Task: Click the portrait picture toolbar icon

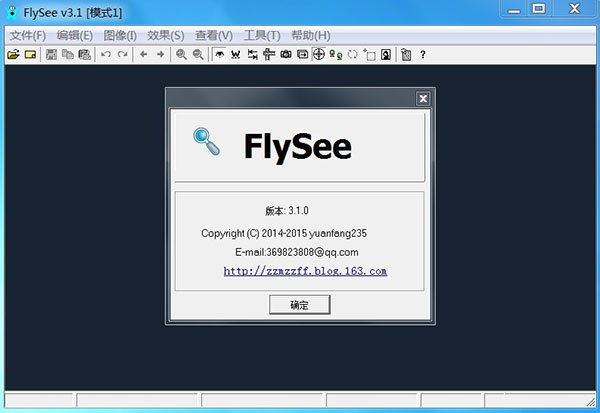Action: click(386, 55)
